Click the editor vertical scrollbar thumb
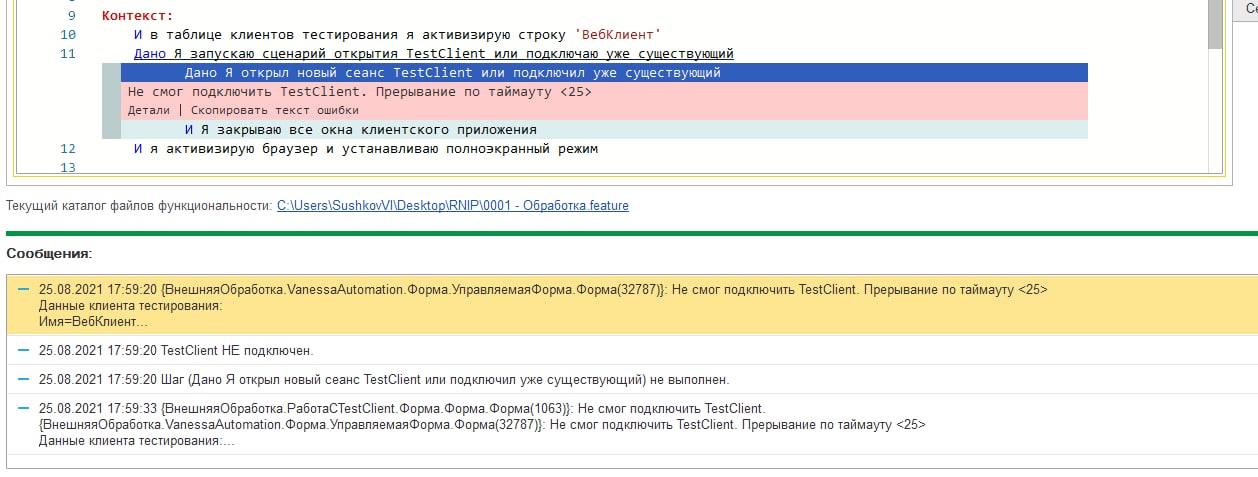The width and height of the screenshot is (1258, 477). point(1215,23)
